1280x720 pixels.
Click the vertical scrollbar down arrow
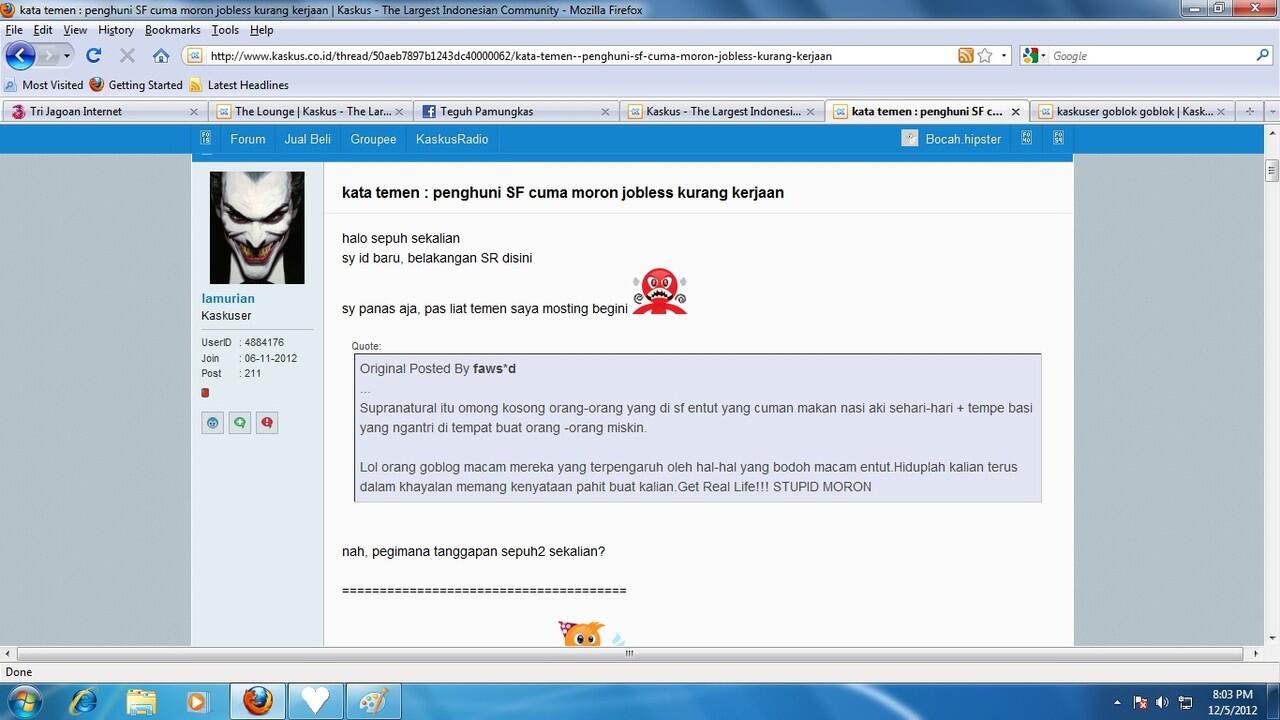click(x=1272, y=638)
